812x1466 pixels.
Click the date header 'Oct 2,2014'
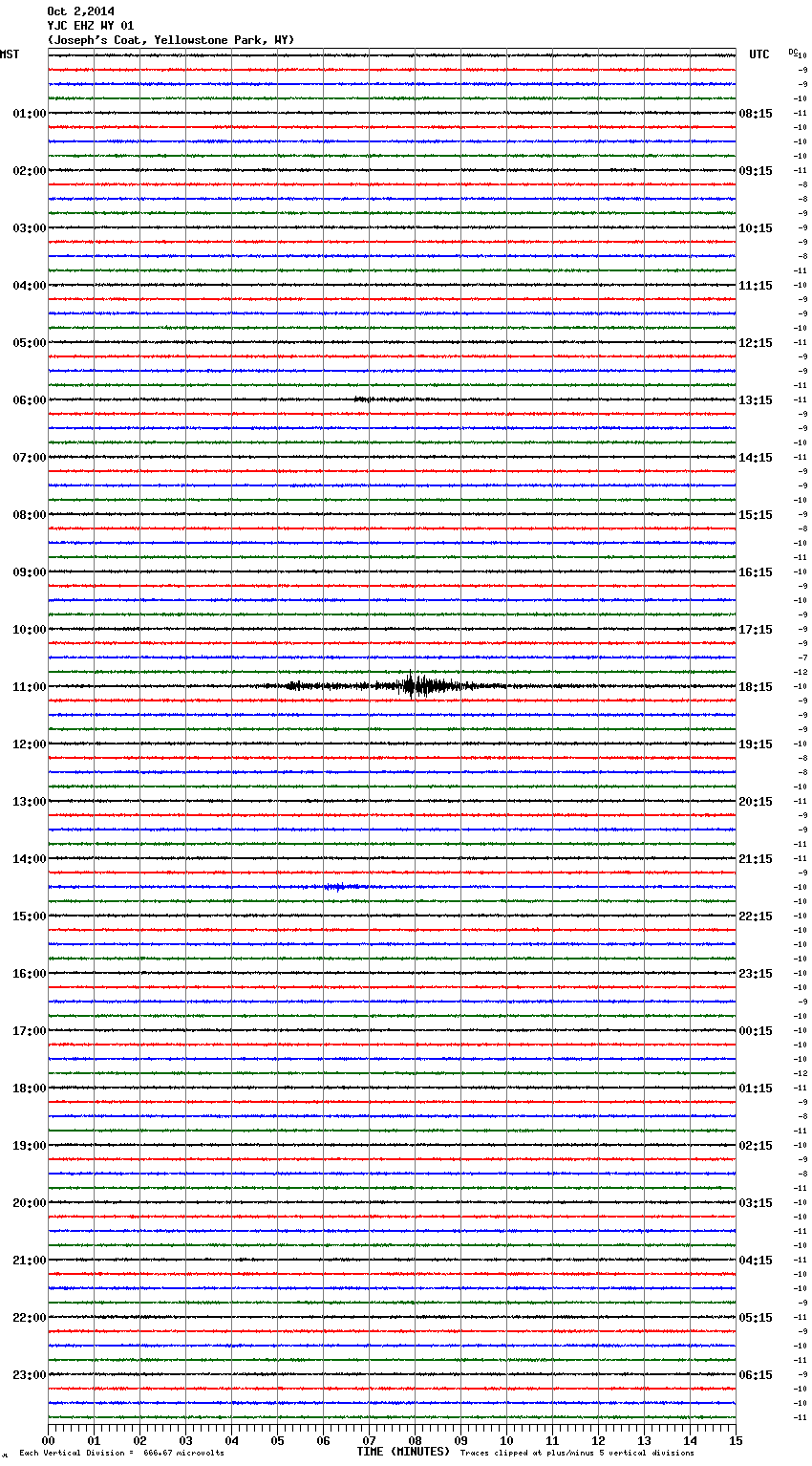[80, 11]
